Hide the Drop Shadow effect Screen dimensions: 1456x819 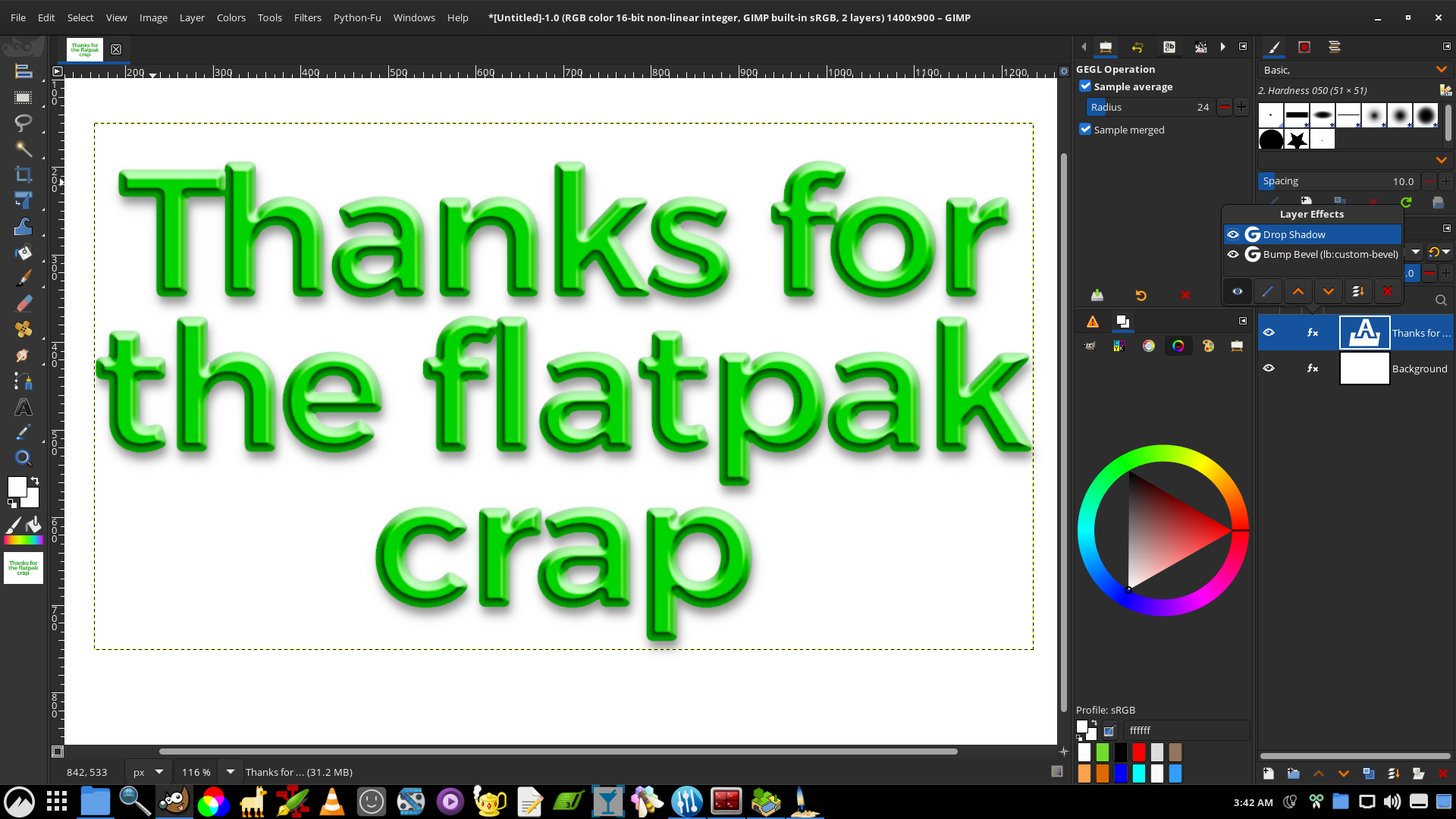[1233, 234]
